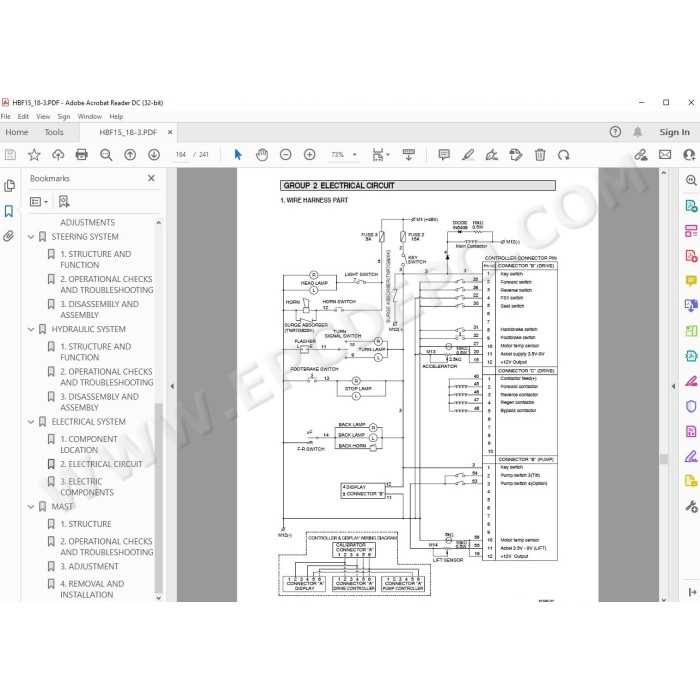Close the Bookmarks panel
The image size is (700, 700).
[151, 178]
